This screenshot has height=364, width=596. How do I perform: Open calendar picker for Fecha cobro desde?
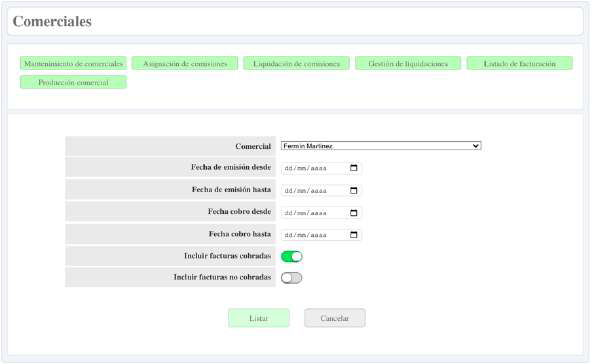point(353,213)
